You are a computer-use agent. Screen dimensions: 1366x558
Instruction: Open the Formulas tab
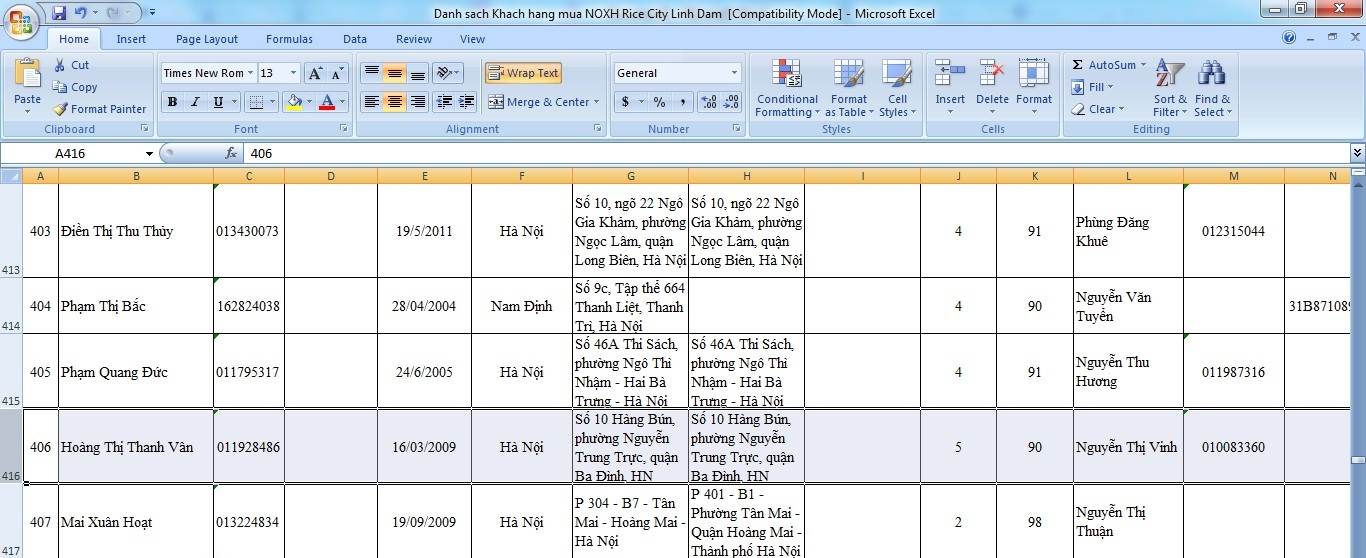[x=289, y=39]
